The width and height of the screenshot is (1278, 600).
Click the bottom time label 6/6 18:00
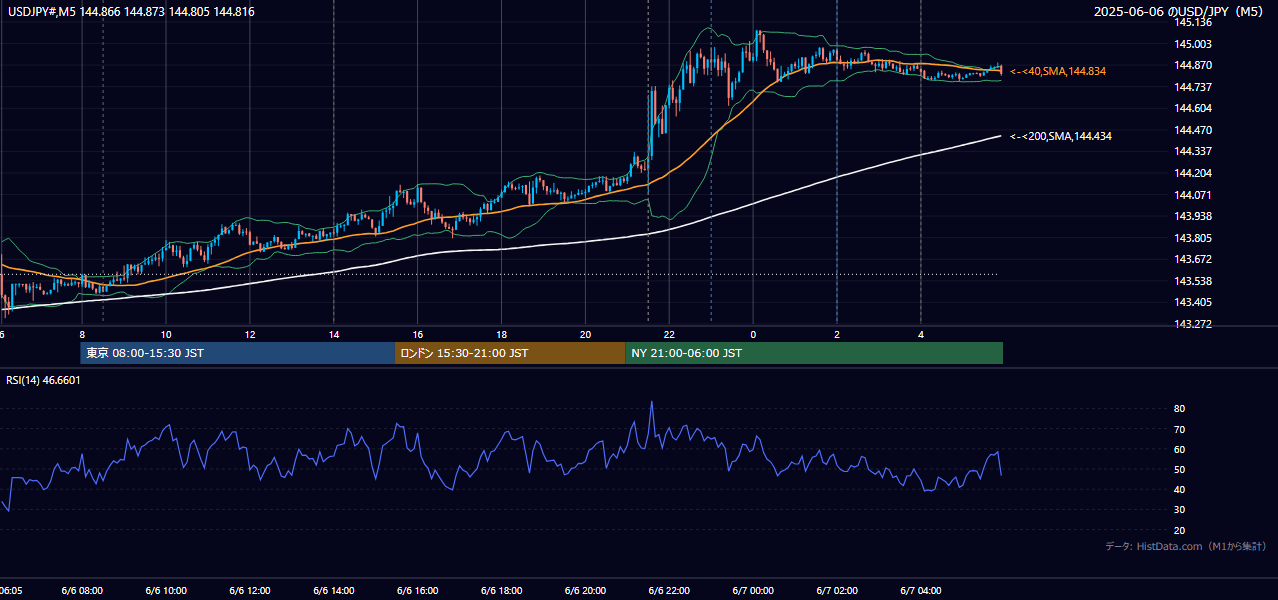[502, 591]
